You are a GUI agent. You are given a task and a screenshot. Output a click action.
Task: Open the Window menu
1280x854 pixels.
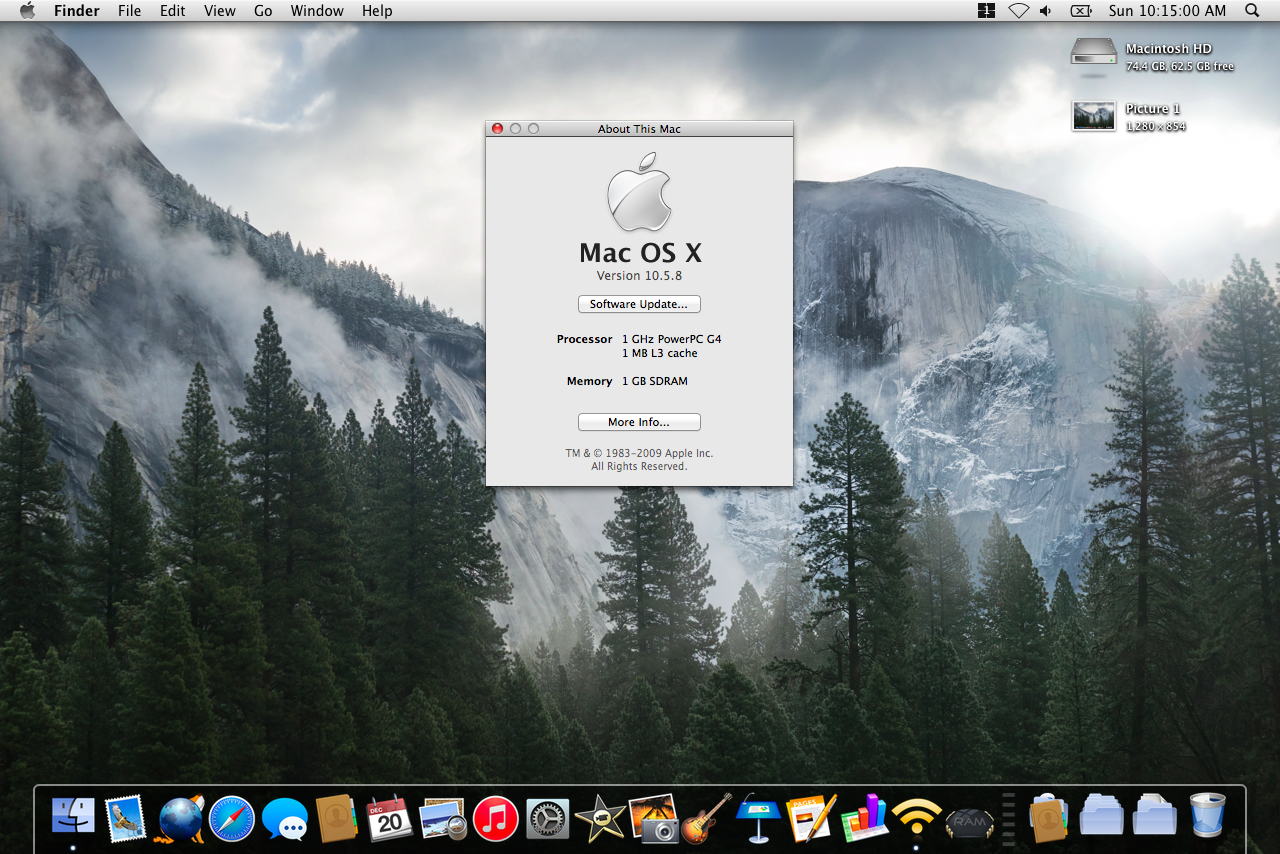point(317,11)
